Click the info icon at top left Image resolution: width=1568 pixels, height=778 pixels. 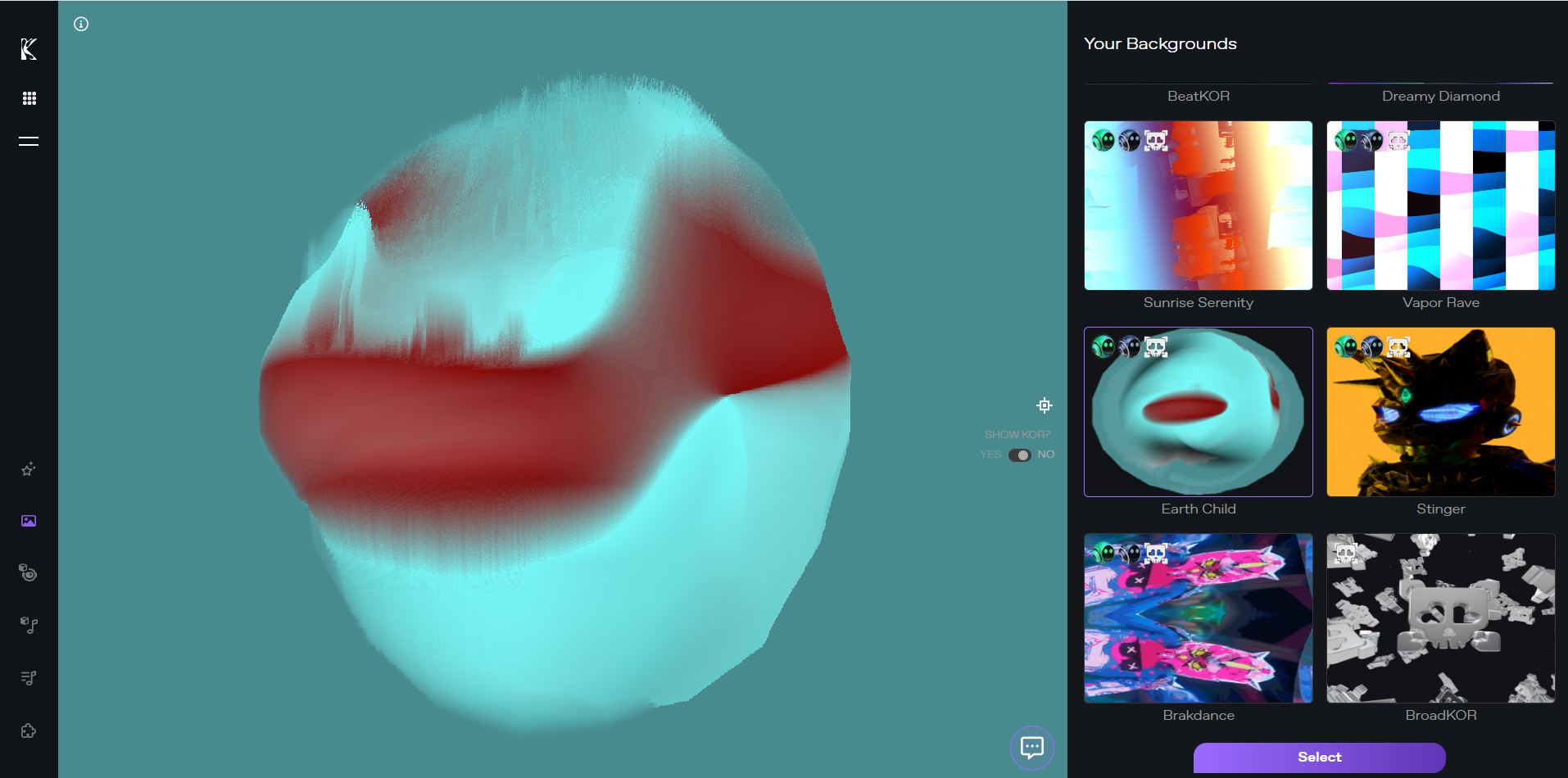click(x=81, y=24)
